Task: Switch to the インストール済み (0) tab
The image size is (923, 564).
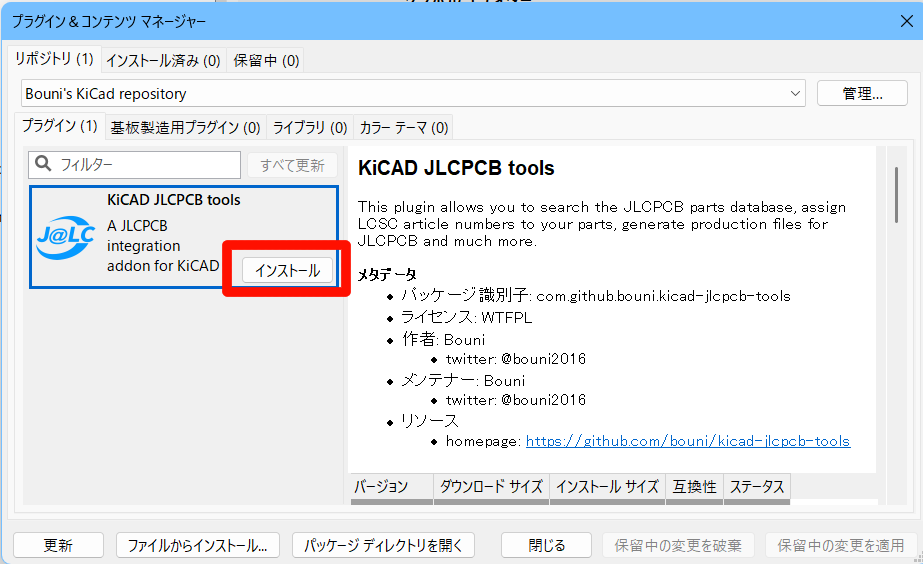Action: [x=163, y=61]
